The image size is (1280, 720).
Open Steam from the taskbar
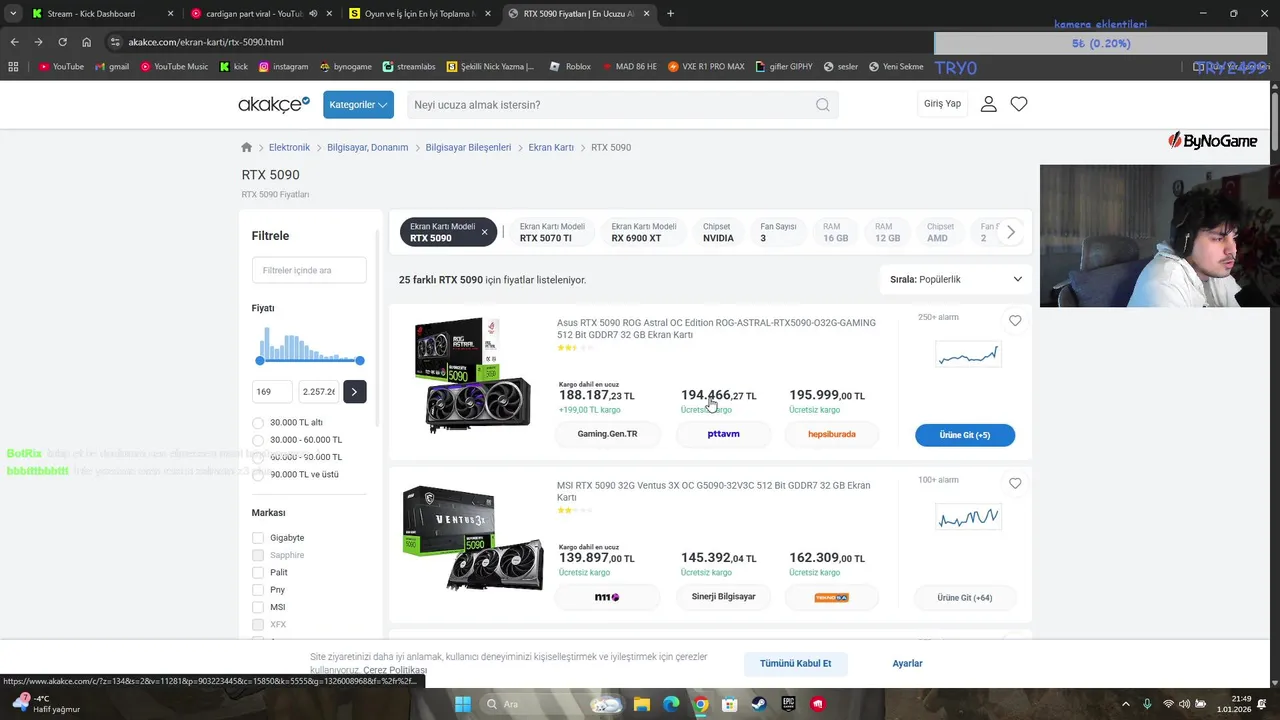pos(759,704)
